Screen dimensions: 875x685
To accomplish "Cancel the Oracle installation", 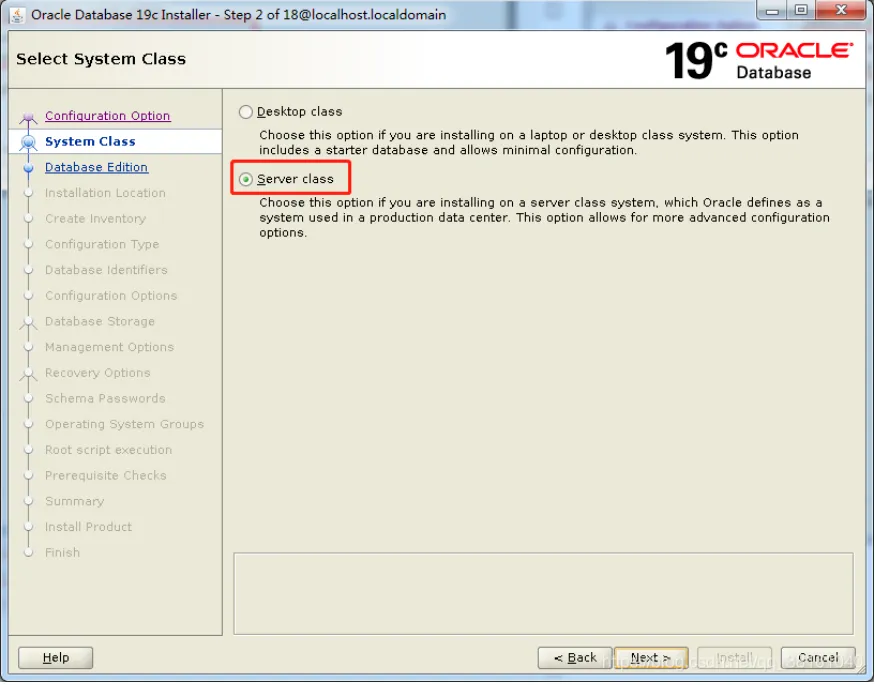I will 818,658.
